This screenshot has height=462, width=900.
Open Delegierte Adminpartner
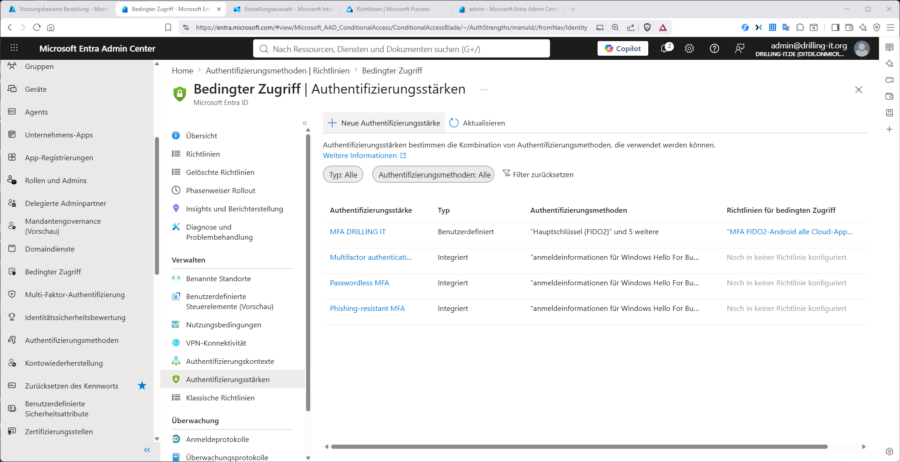coord(65,203)
